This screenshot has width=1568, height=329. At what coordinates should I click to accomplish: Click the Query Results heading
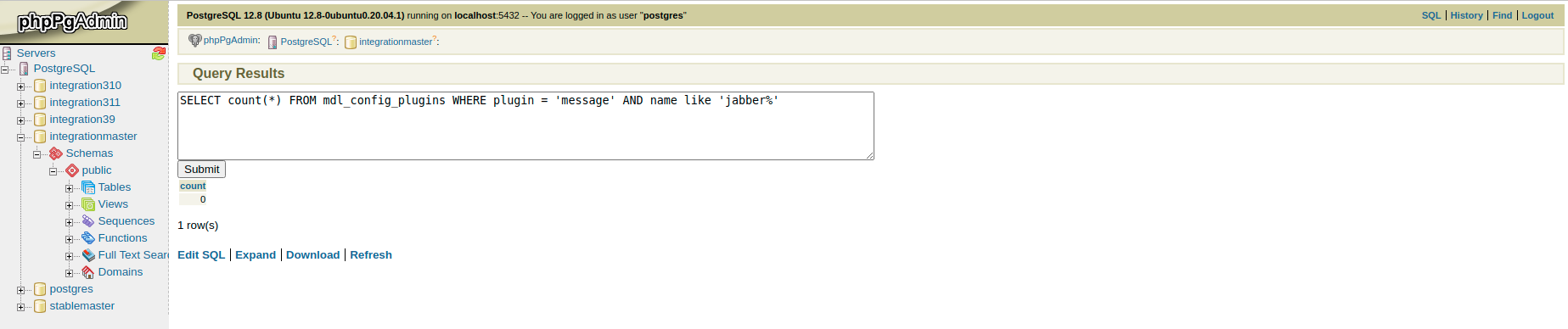(x=239, y=74)
